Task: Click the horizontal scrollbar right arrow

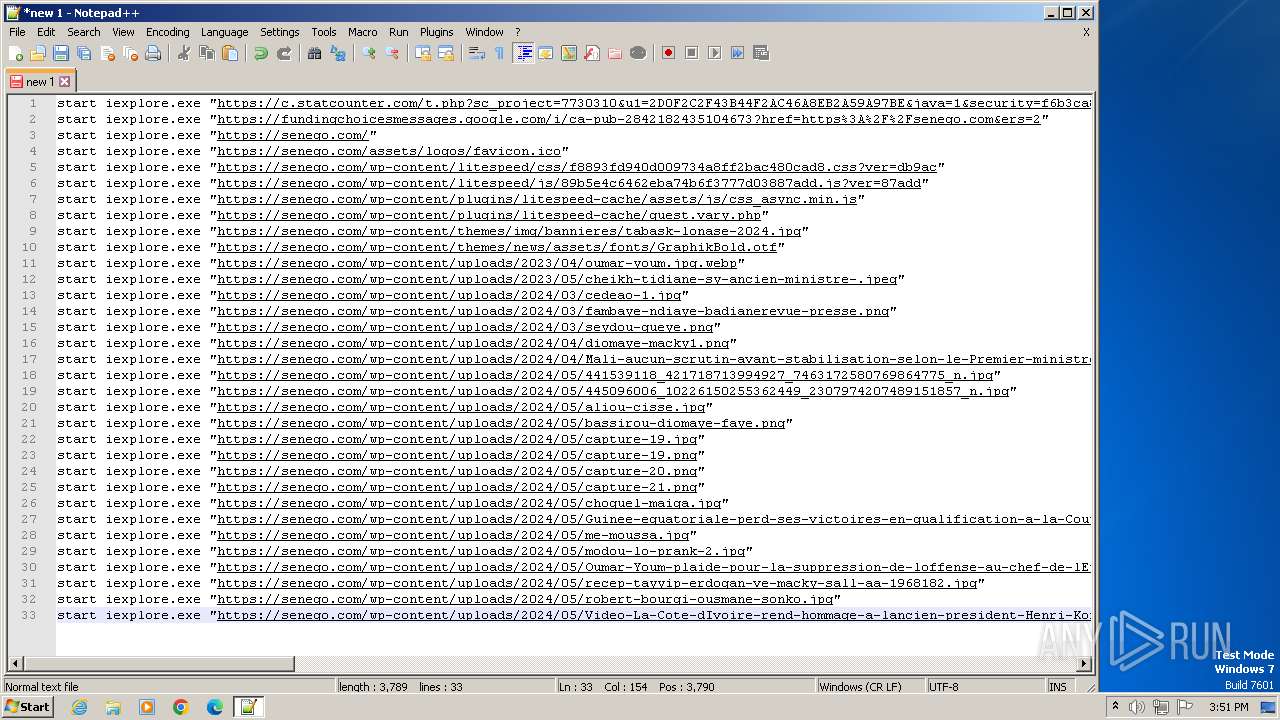Action: coord(1084,664)
